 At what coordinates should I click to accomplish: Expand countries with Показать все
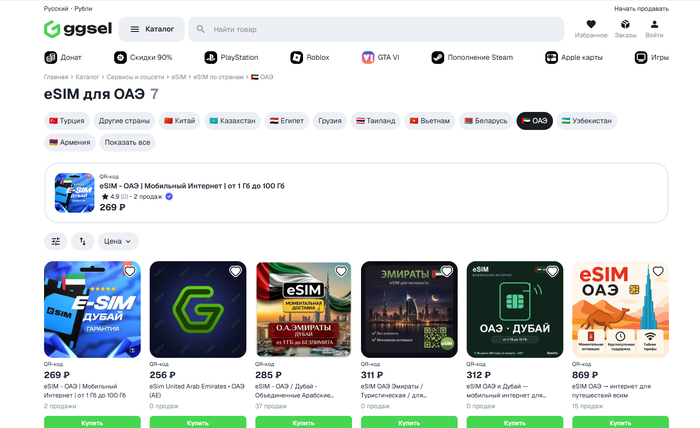[127, 142]
